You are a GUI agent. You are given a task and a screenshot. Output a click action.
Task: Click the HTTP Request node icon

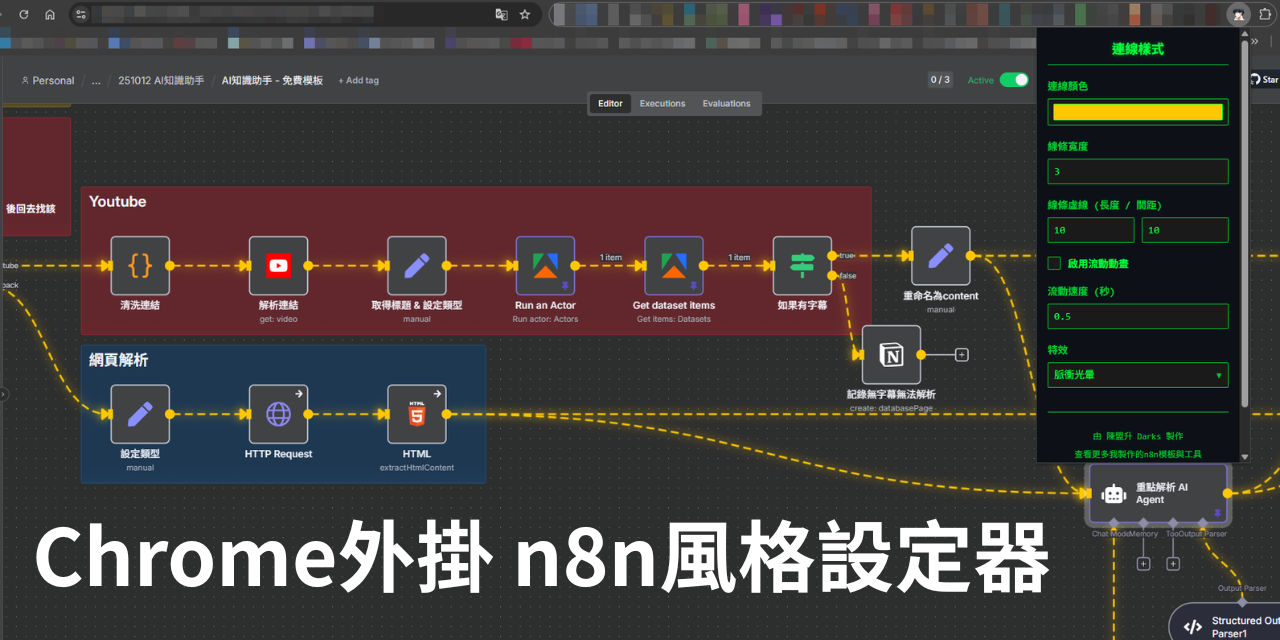tap(278, 414)
